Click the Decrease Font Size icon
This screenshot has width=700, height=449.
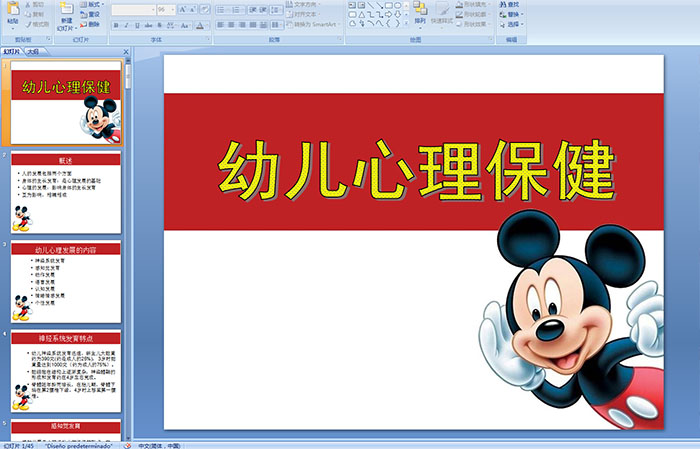pos(193,9)
